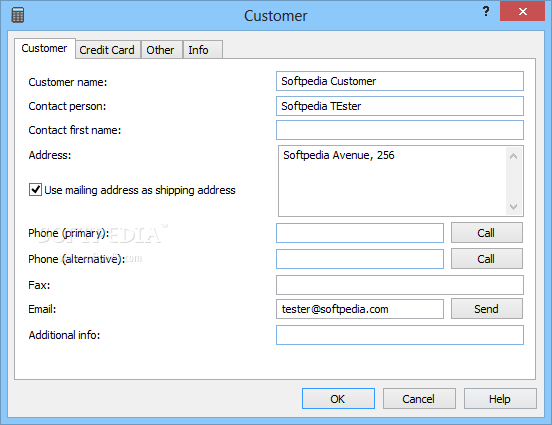Click the 'Contact person:' label
Image resolution: width=552 pixels, height=425 pixels.
[x=67, y=106]
